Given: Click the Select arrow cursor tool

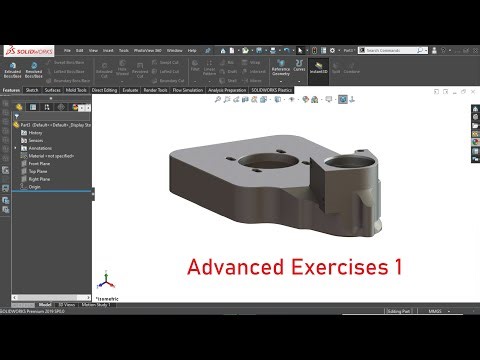Looking at the screenshot, I should [x=300, y=51].
